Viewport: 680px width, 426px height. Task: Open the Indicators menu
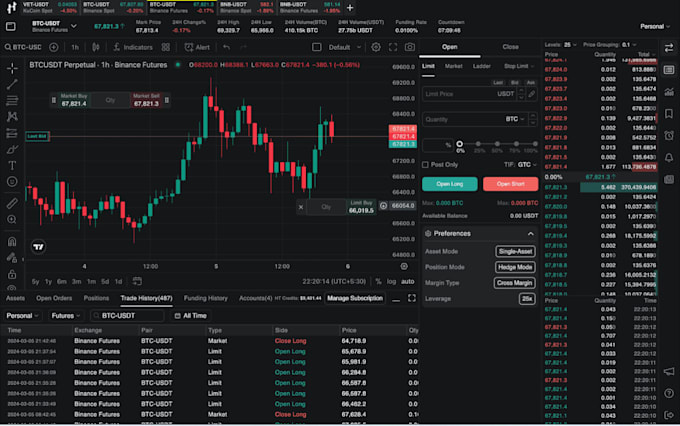(x=133, y=47)
